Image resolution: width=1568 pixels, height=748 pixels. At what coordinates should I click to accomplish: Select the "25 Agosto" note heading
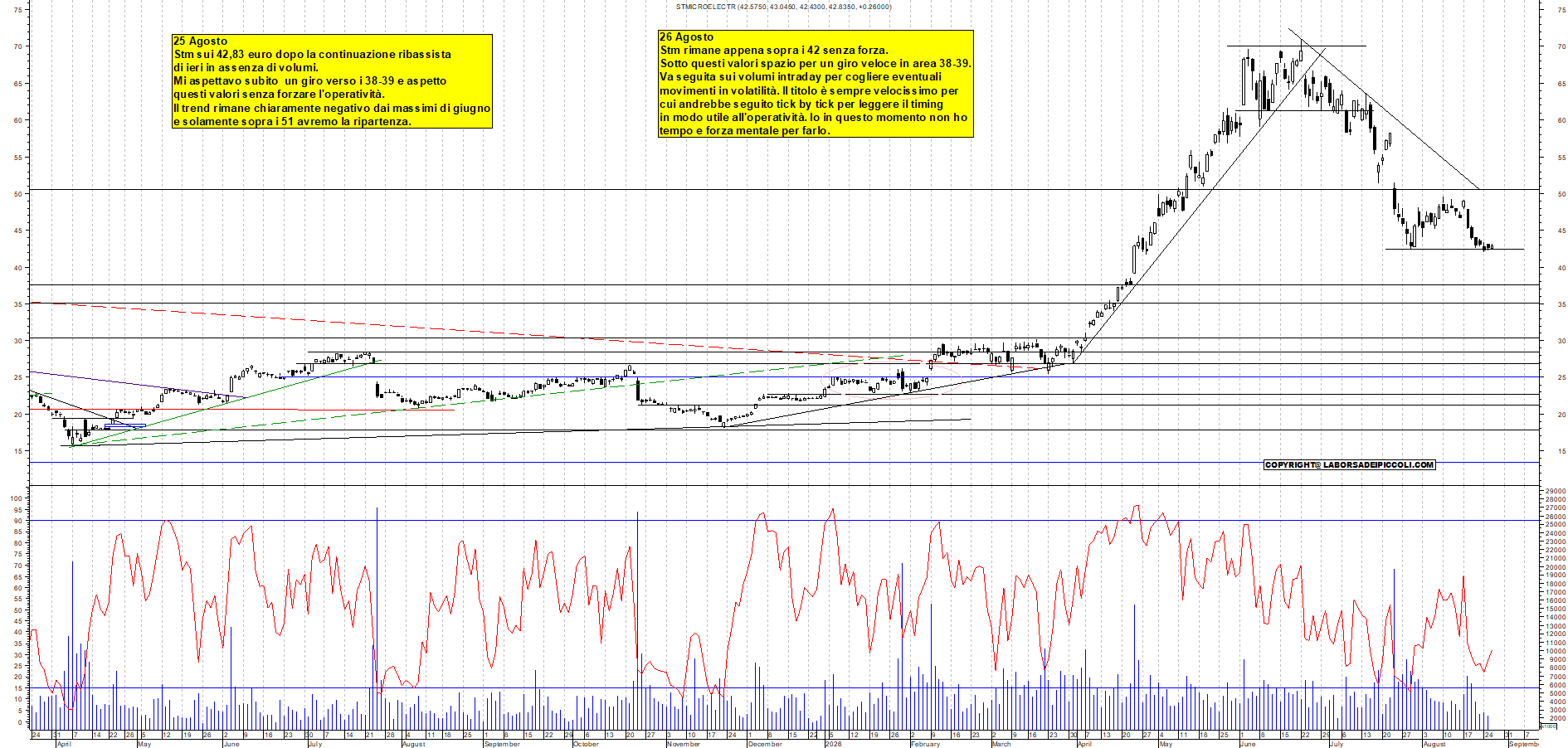point(200,41)
